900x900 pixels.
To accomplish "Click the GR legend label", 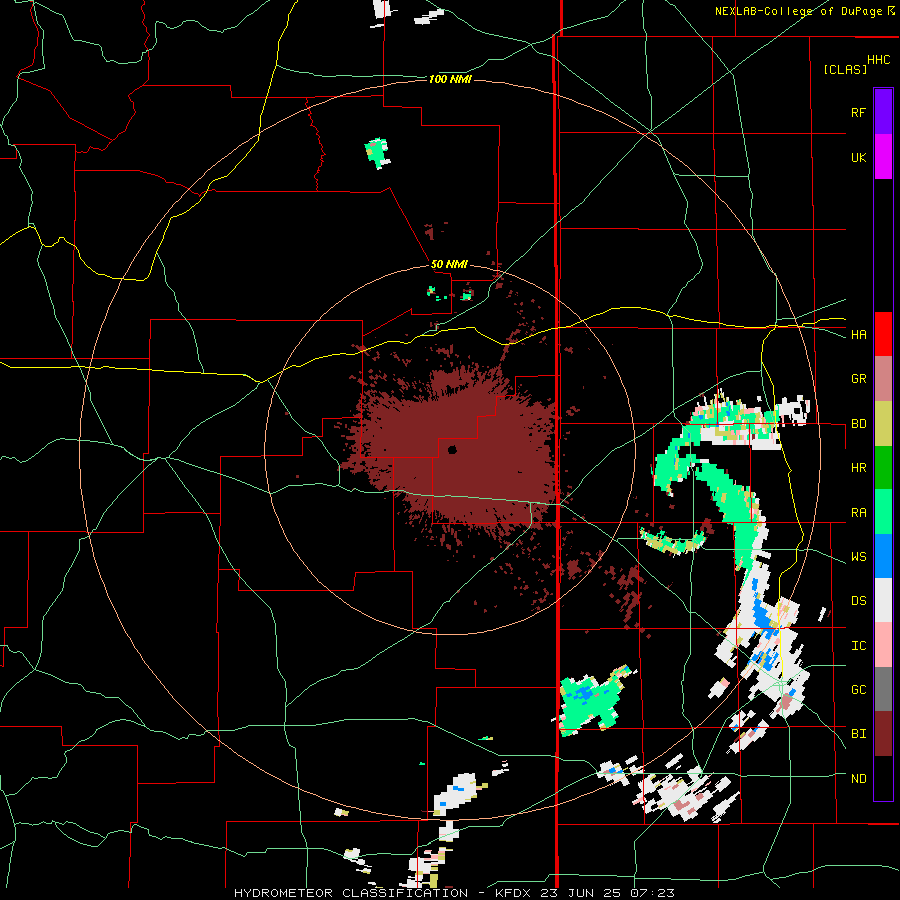I will click(858, 379).
